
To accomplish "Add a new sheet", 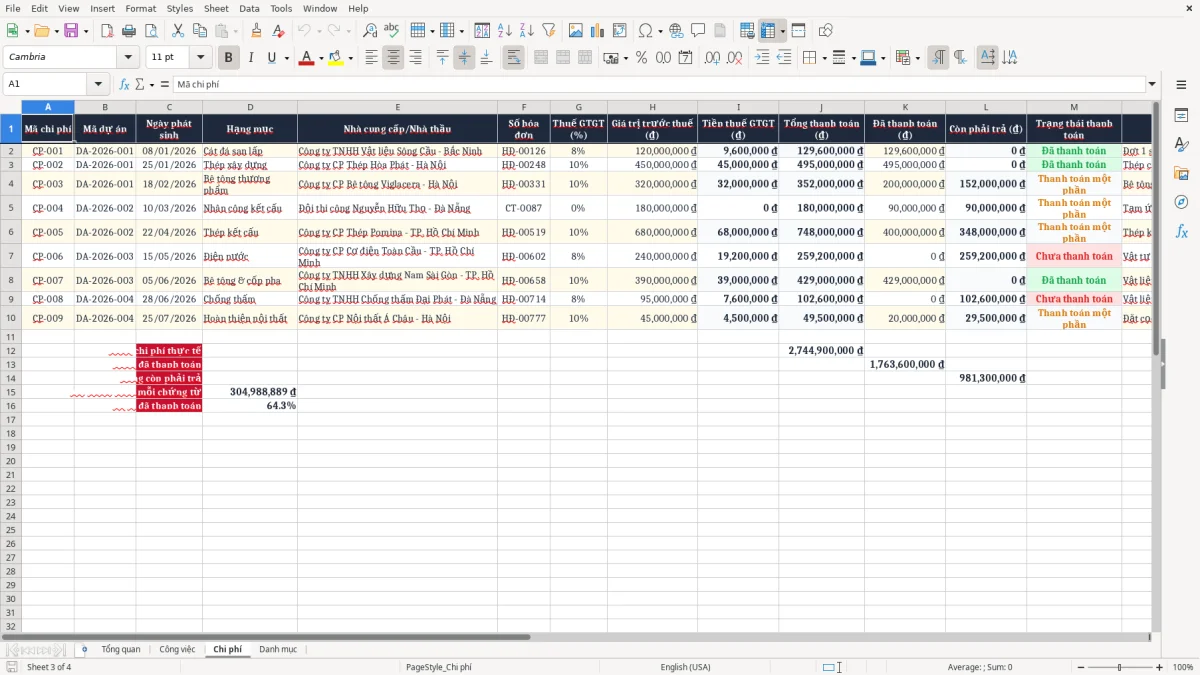I will [x=84, y=649].
